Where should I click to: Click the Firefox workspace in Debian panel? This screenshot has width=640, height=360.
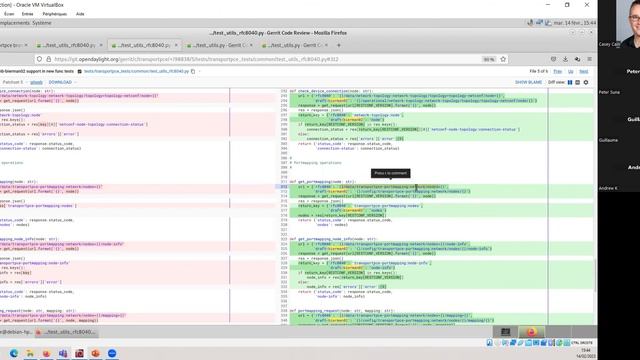click(531, 332)
